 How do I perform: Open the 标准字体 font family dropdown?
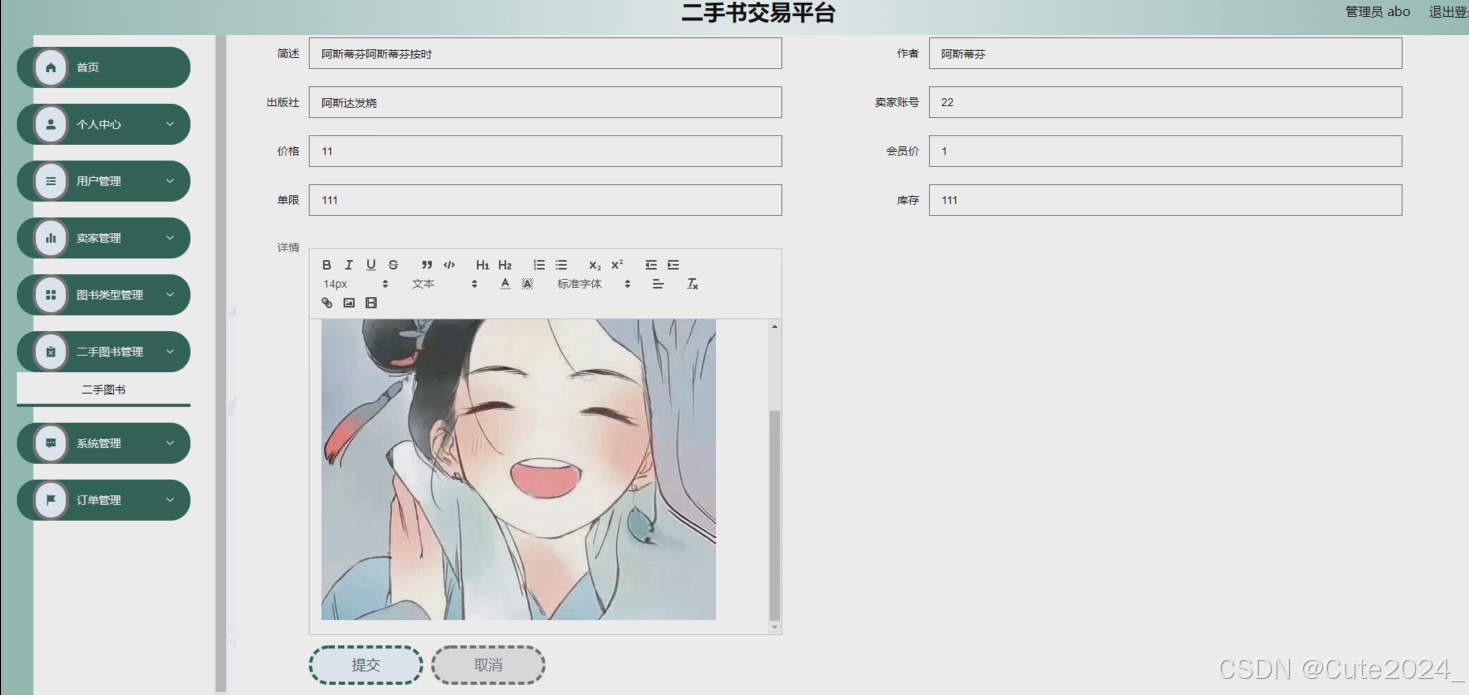point(593,284)
